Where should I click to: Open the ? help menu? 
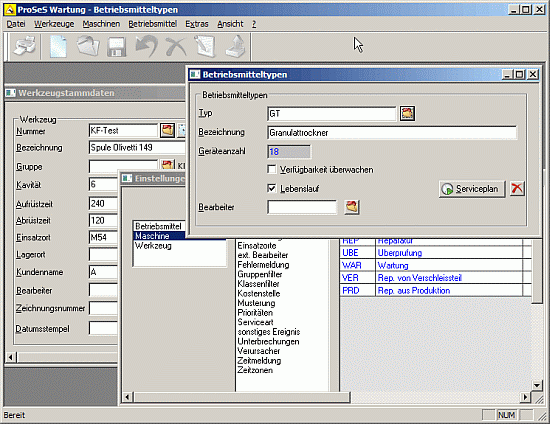pos(254,24)
